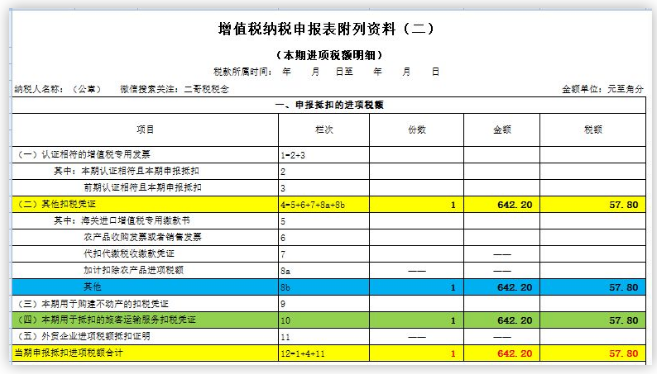This screenshot has width=657, height=374.
Task: Click the red 642.20 total amount cell
Action: click(502, 353)
